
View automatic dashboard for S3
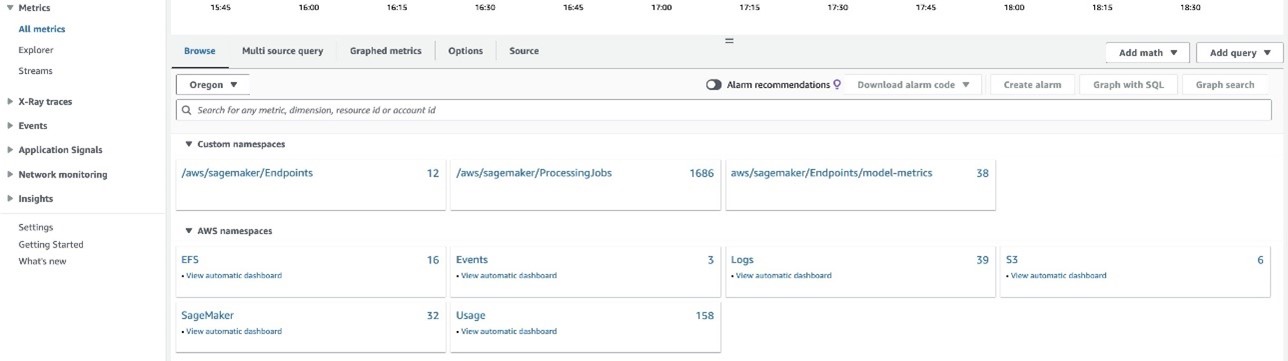[1059, 276]
